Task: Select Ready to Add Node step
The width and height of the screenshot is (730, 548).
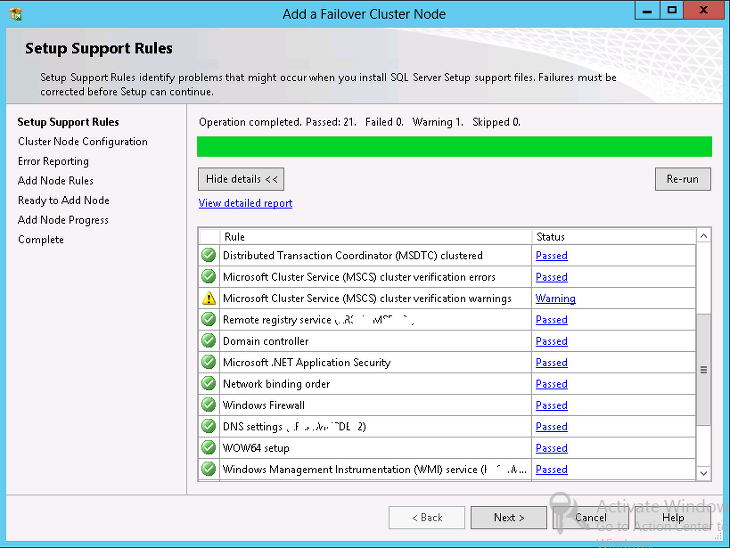Action: [x=64, y=200]
